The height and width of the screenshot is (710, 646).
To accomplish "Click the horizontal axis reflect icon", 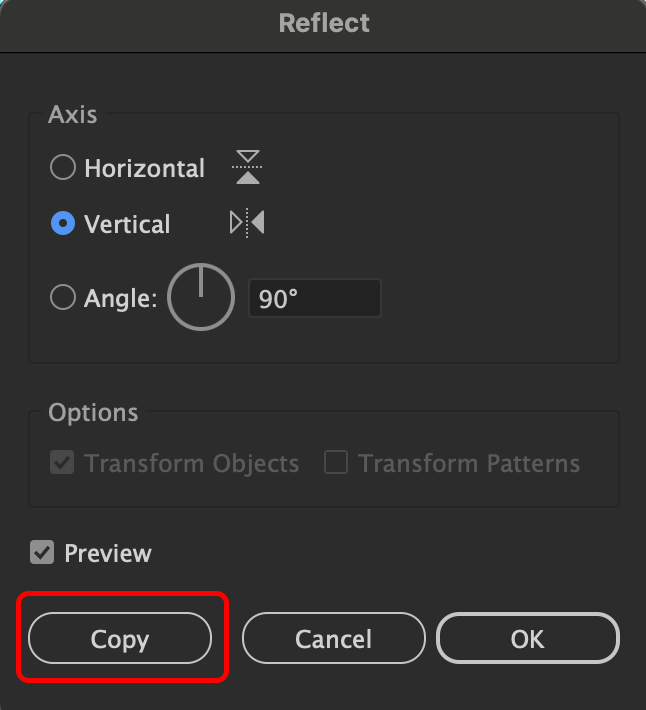I will (248, 168).
